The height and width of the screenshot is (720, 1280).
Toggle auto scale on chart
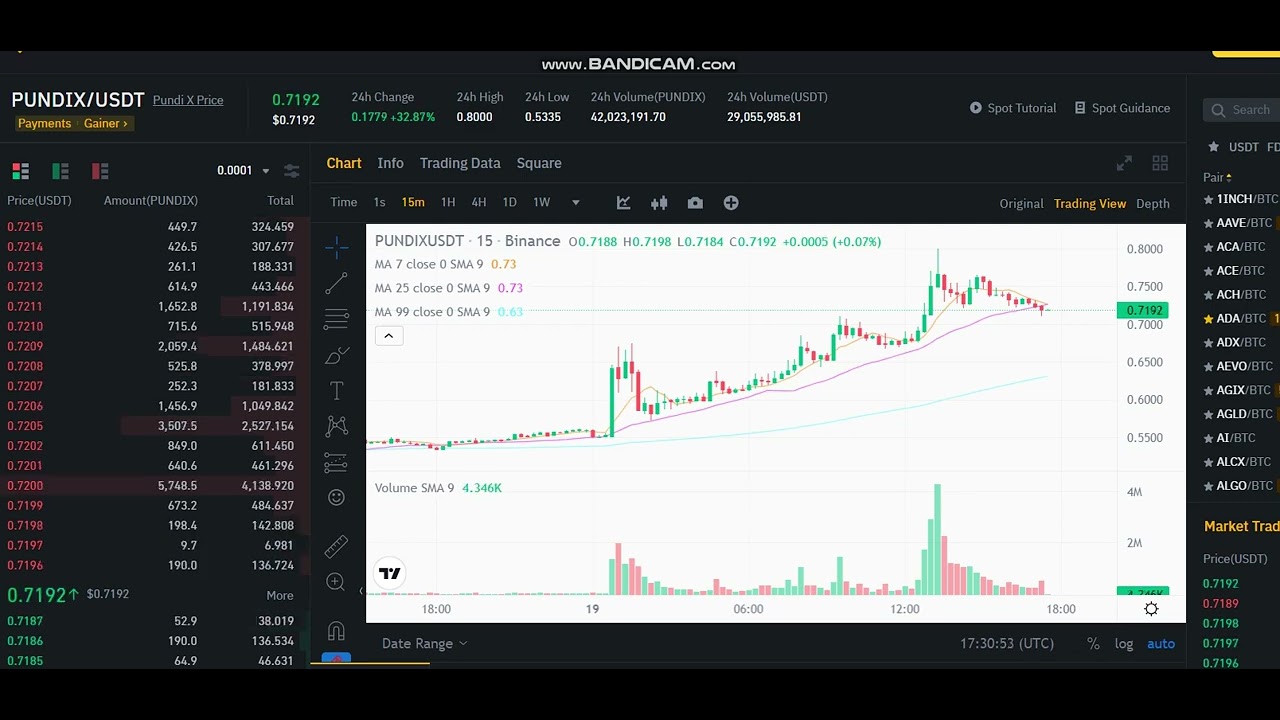[1161, 644]
